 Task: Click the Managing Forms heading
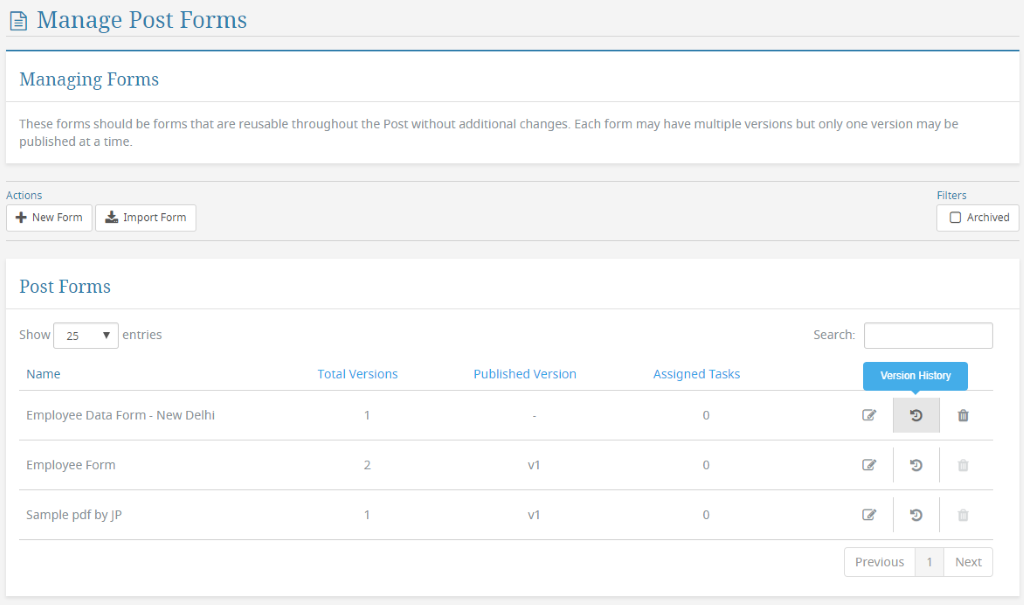coord(89,79)
